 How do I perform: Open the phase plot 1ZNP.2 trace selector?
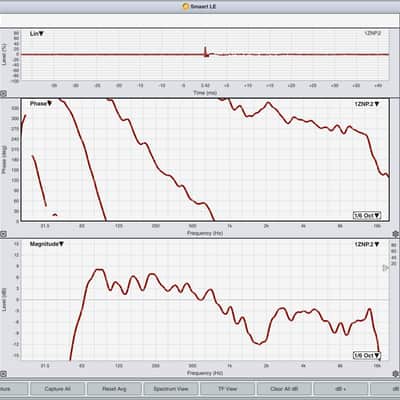tap(367, 104)
